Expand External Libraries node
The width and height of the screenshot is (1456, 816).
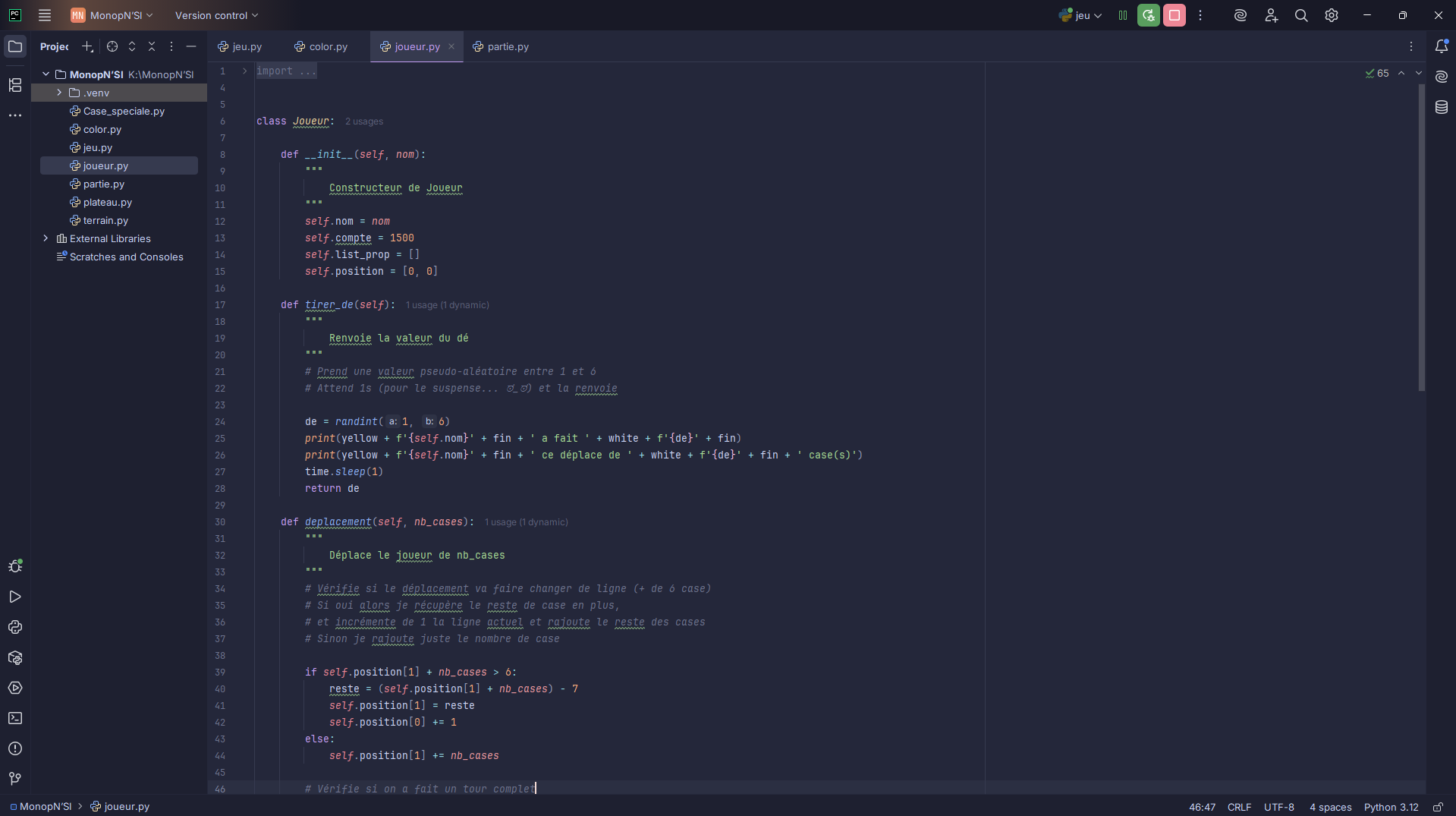(x=46, y=238)
